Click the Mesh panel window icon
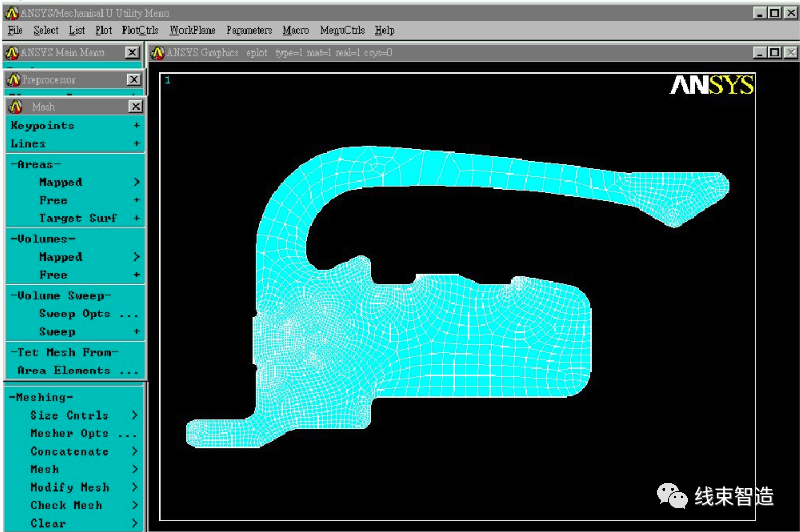Image resolution: width=800 pixels, height=532 pixels. (16, 107)
